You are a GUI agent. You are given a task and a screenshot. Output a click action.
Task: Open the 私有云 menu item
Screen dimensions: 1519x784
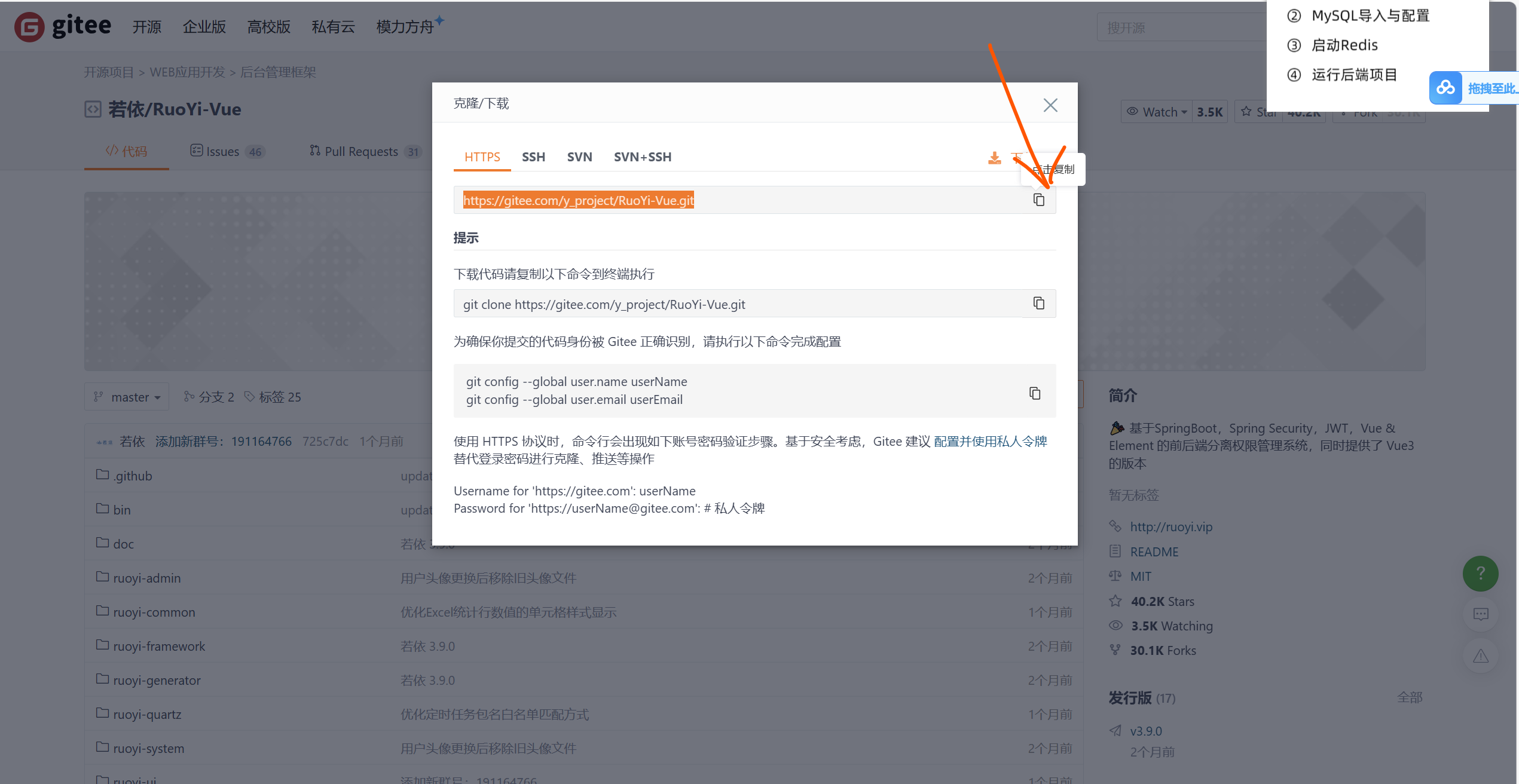tap(334, 27)
